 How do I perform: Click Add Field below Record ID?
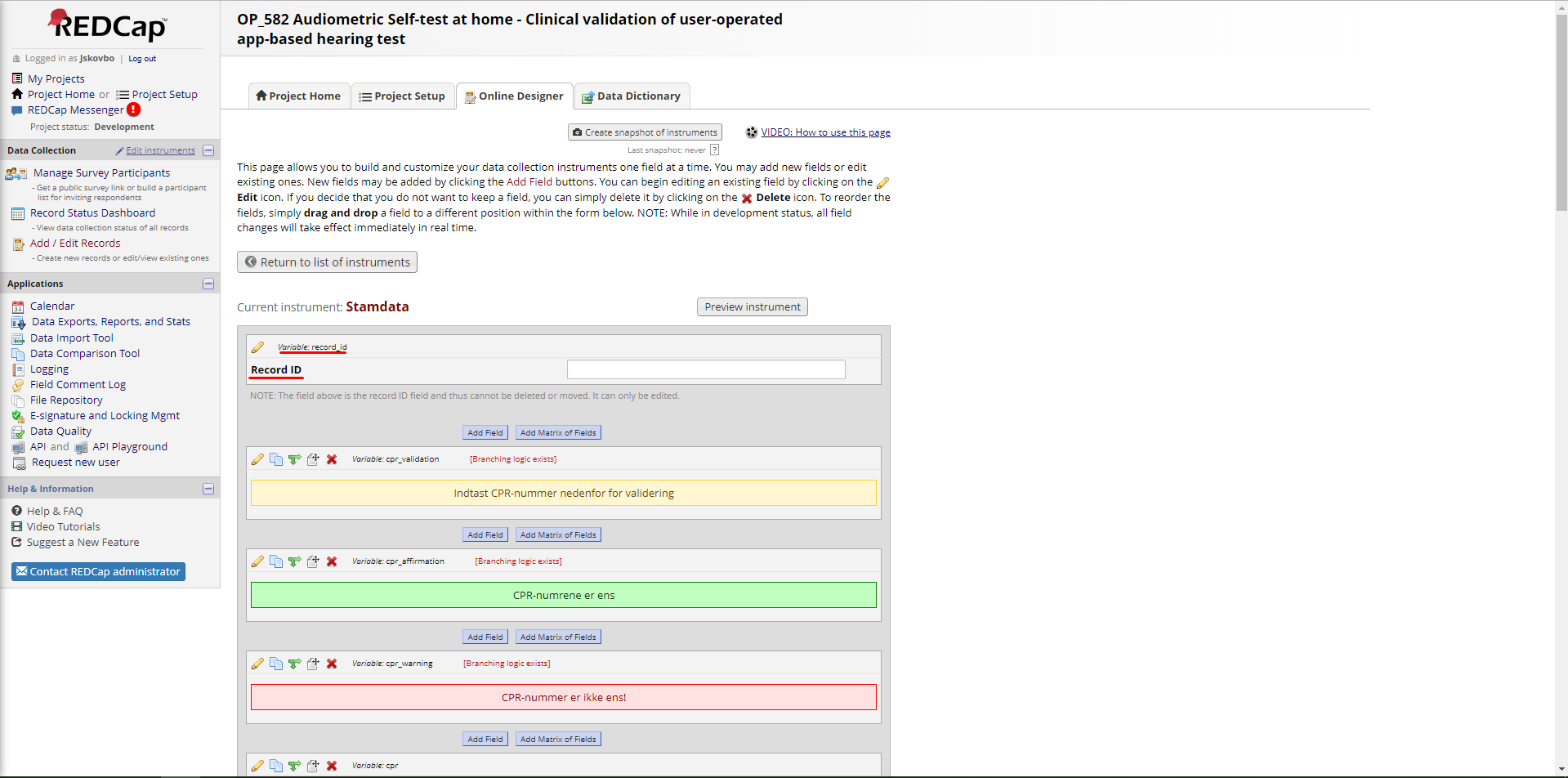[485, 432]
